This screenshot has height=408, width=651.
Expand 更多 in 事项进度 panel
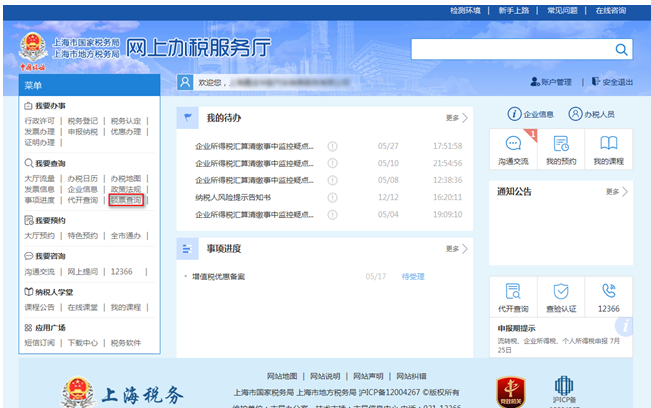(x=456, y=248)
